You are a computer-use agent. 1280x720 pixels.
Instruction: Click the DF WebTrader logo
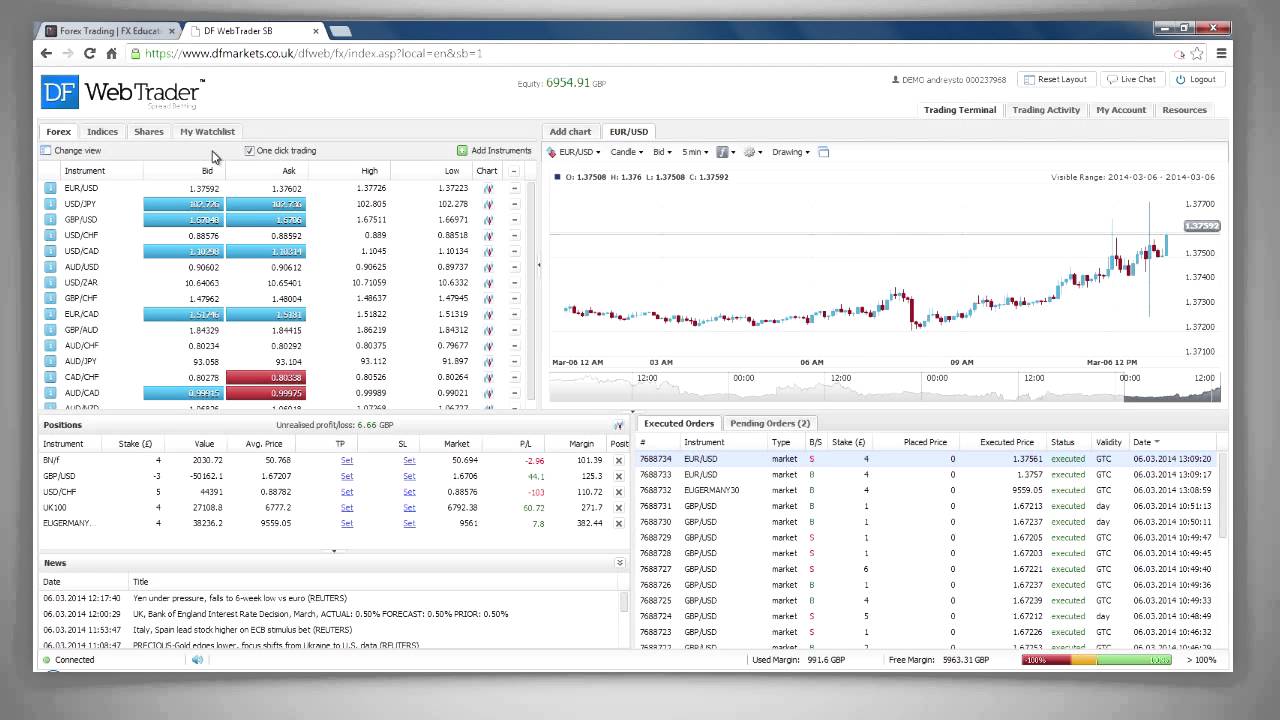point(122,93)
